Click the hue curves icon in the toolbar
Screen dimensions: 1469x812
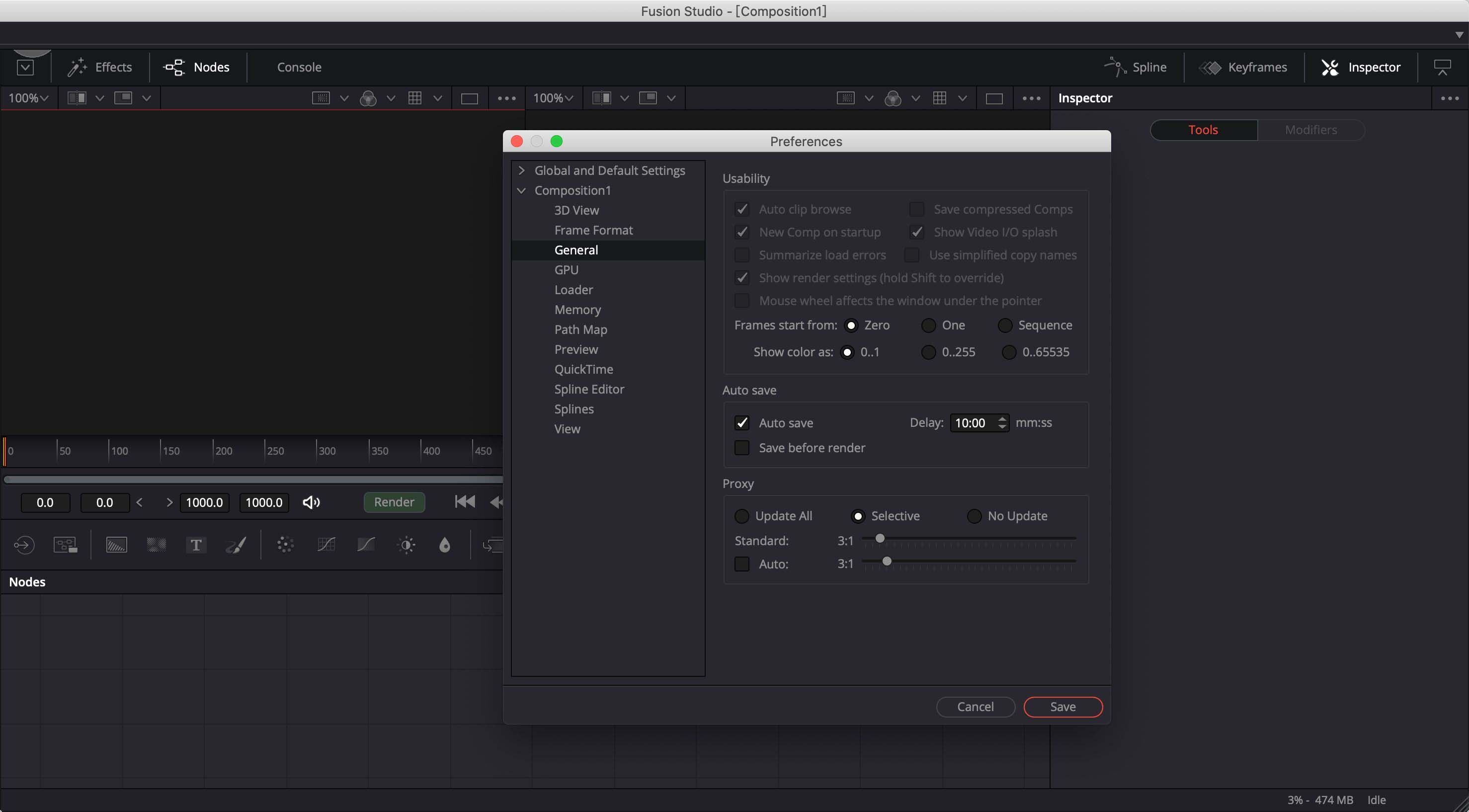(x=366, y=545)
